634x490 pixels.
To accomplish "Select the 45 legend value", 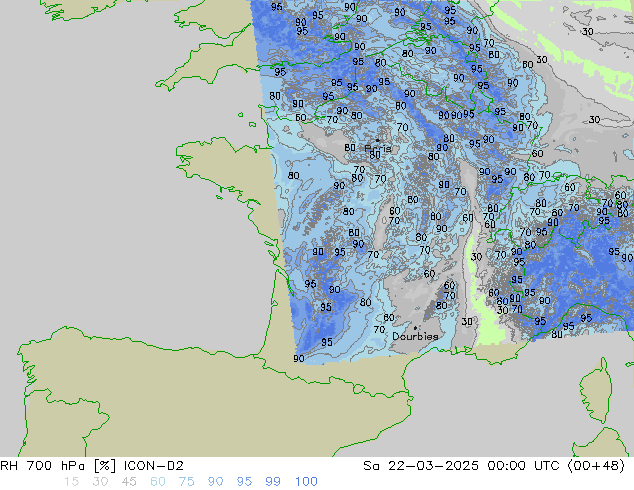I will pos(129,481).
